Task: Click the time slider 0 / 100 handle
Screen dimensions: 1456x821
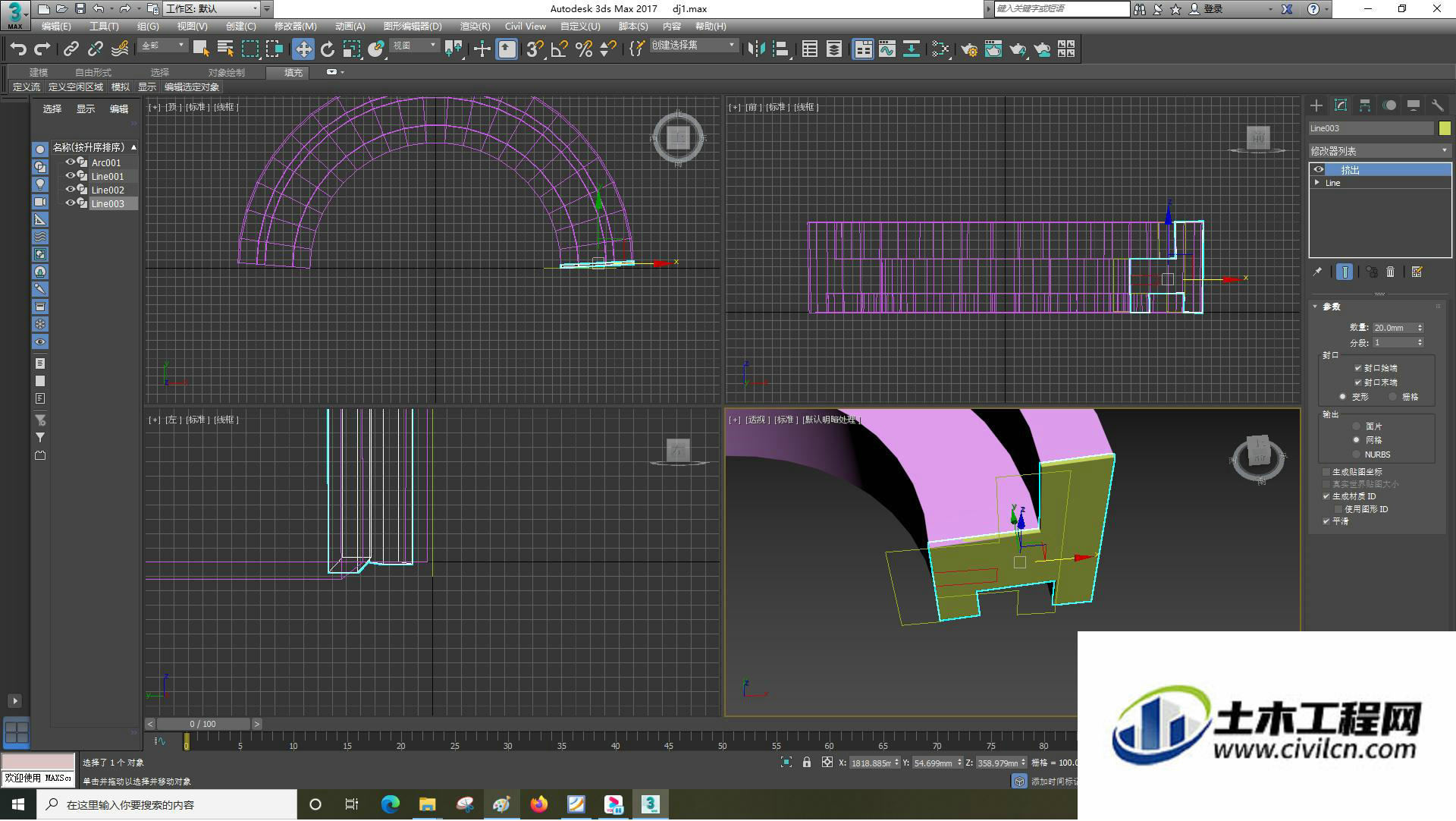Action: click(203, 725)
